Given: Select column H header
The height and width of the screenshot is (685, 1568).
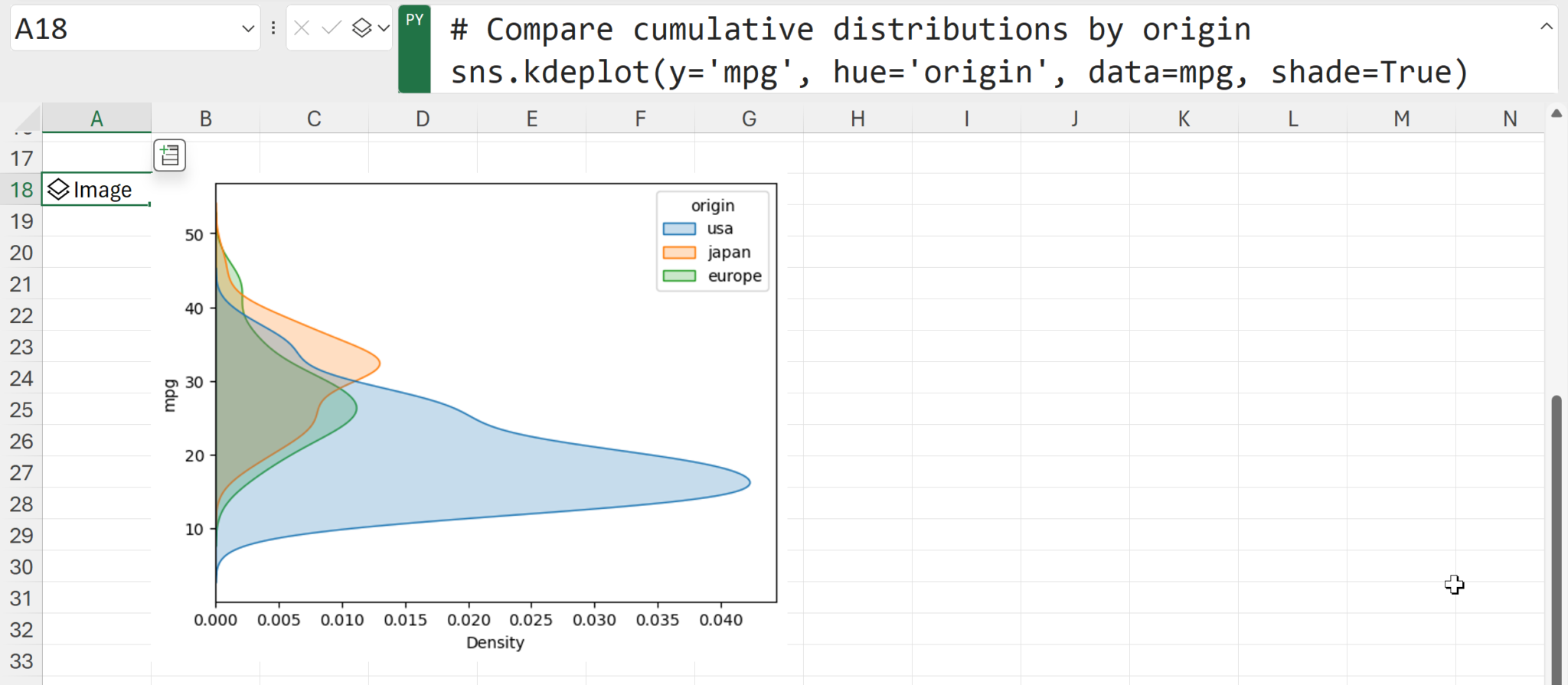Looking at the screenshot, I should (857, 119).
